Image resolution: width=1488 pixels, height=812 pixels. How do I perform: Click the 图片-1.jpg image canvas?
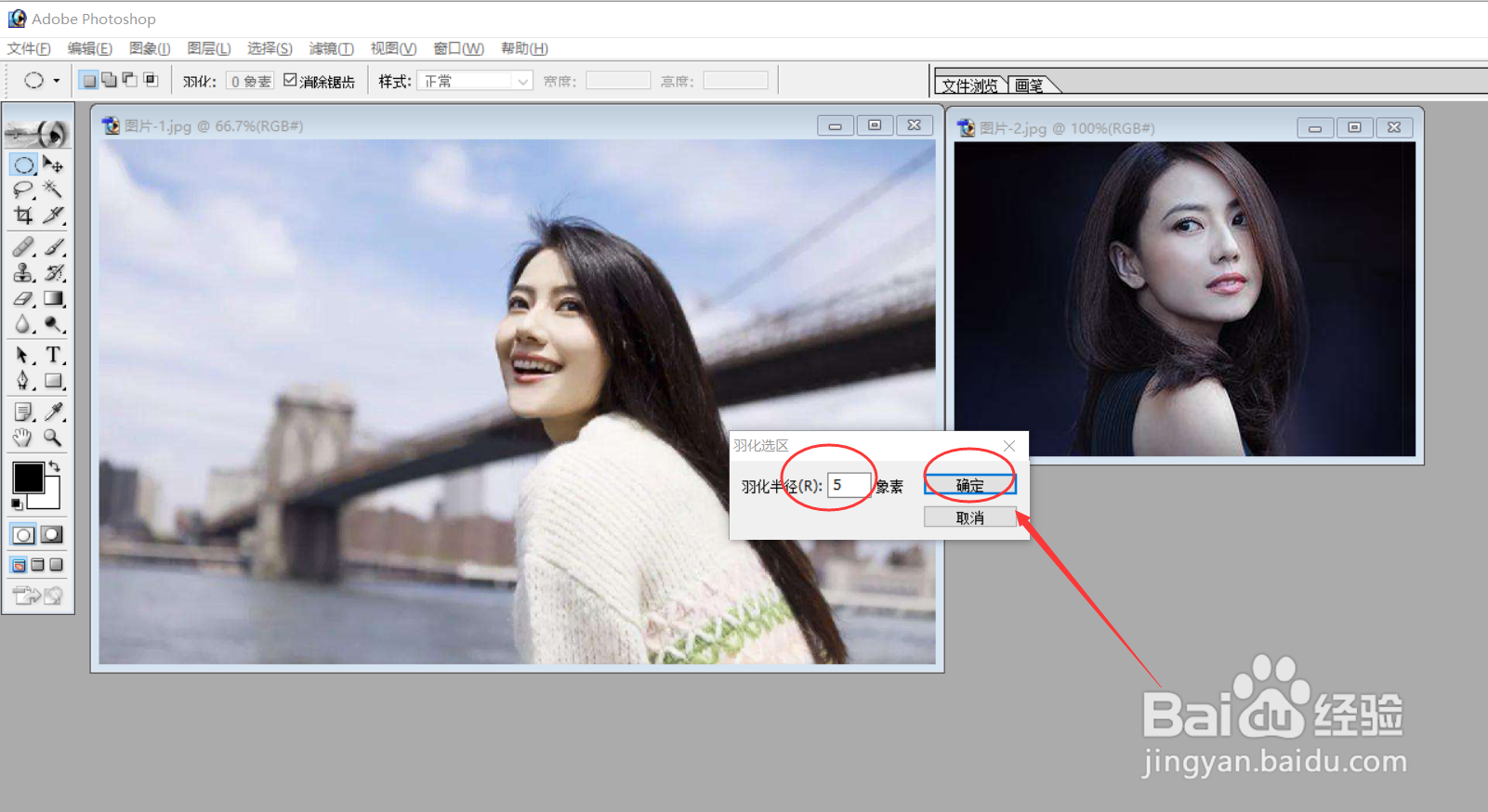point(517,402)
